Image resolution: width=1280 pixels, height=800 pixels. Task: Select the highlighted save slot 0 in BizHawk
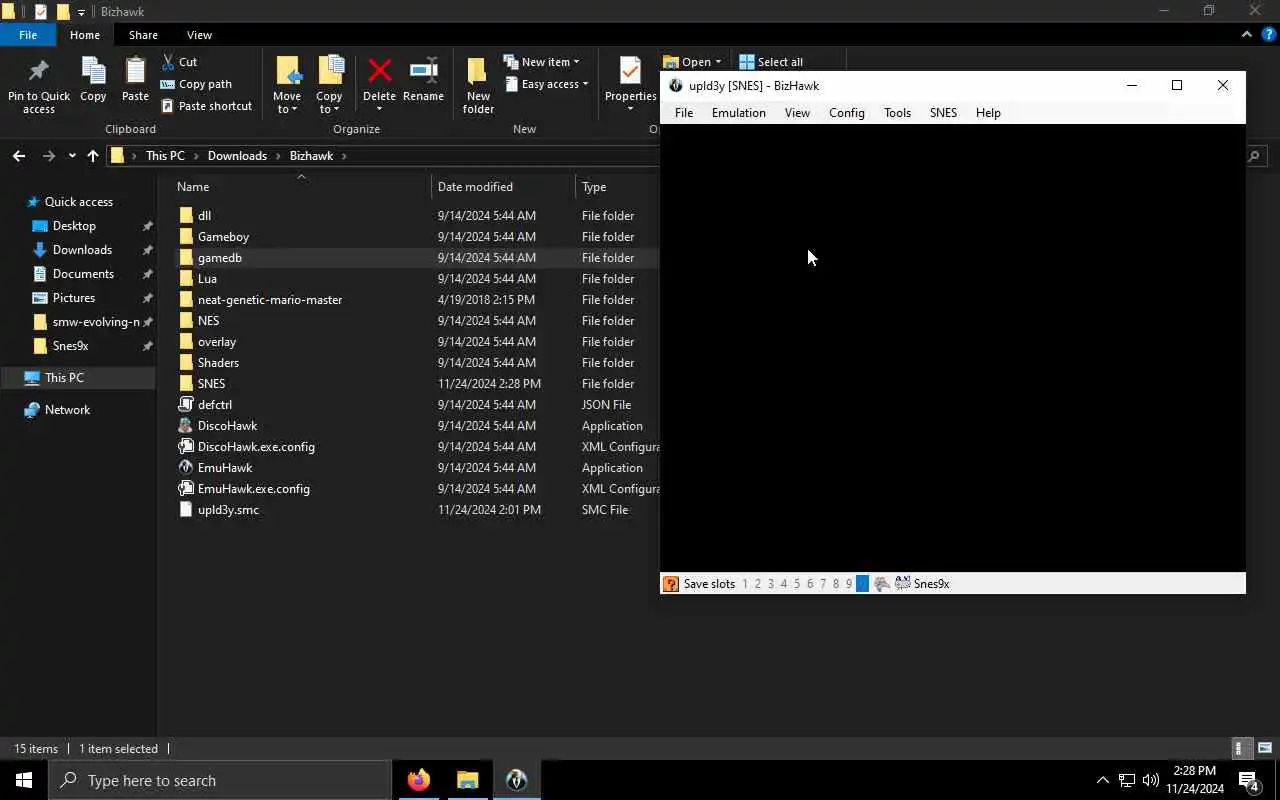(x=862, y=584)
